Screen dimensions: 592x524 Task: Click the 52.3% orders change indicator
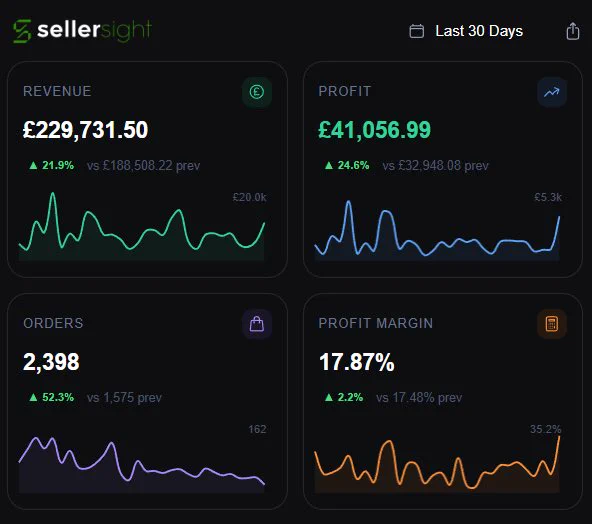pos(51,397)
